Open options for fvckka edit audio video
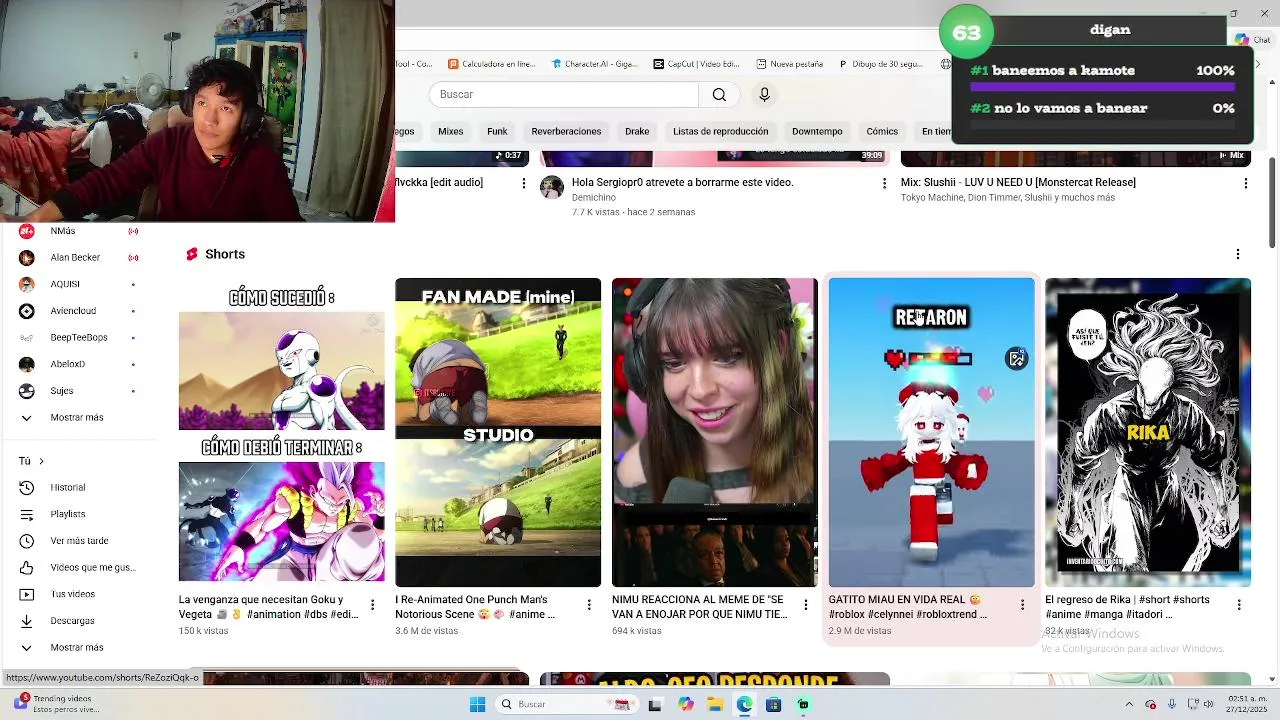 (523, 183)
